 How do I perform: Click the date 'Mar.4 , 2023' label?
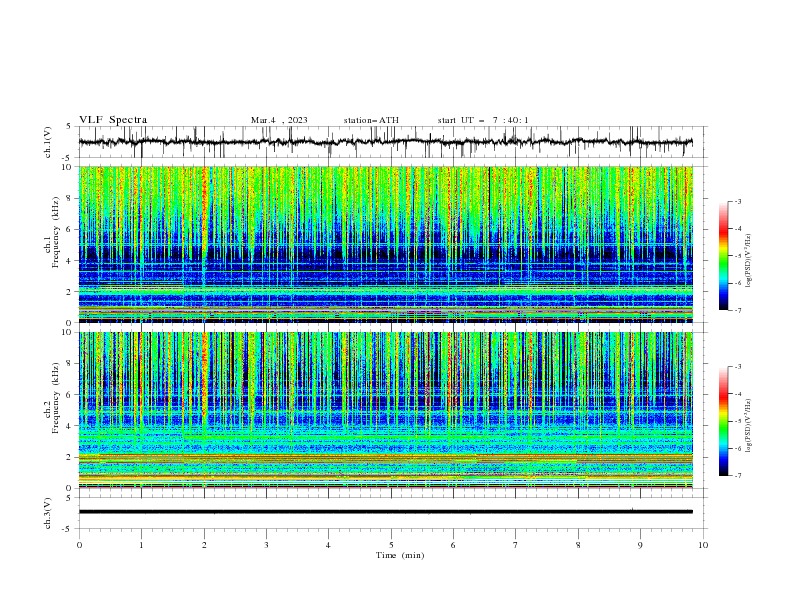(x=279, y=120)
